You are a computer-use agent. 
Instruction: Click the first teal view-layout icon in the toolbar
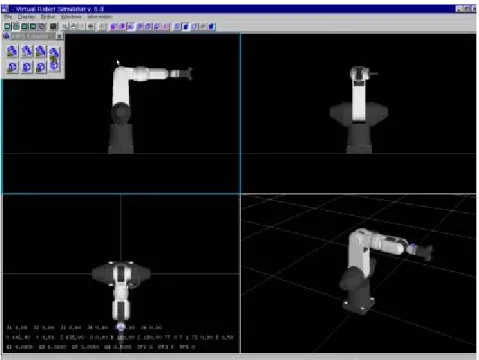[7, 26]
